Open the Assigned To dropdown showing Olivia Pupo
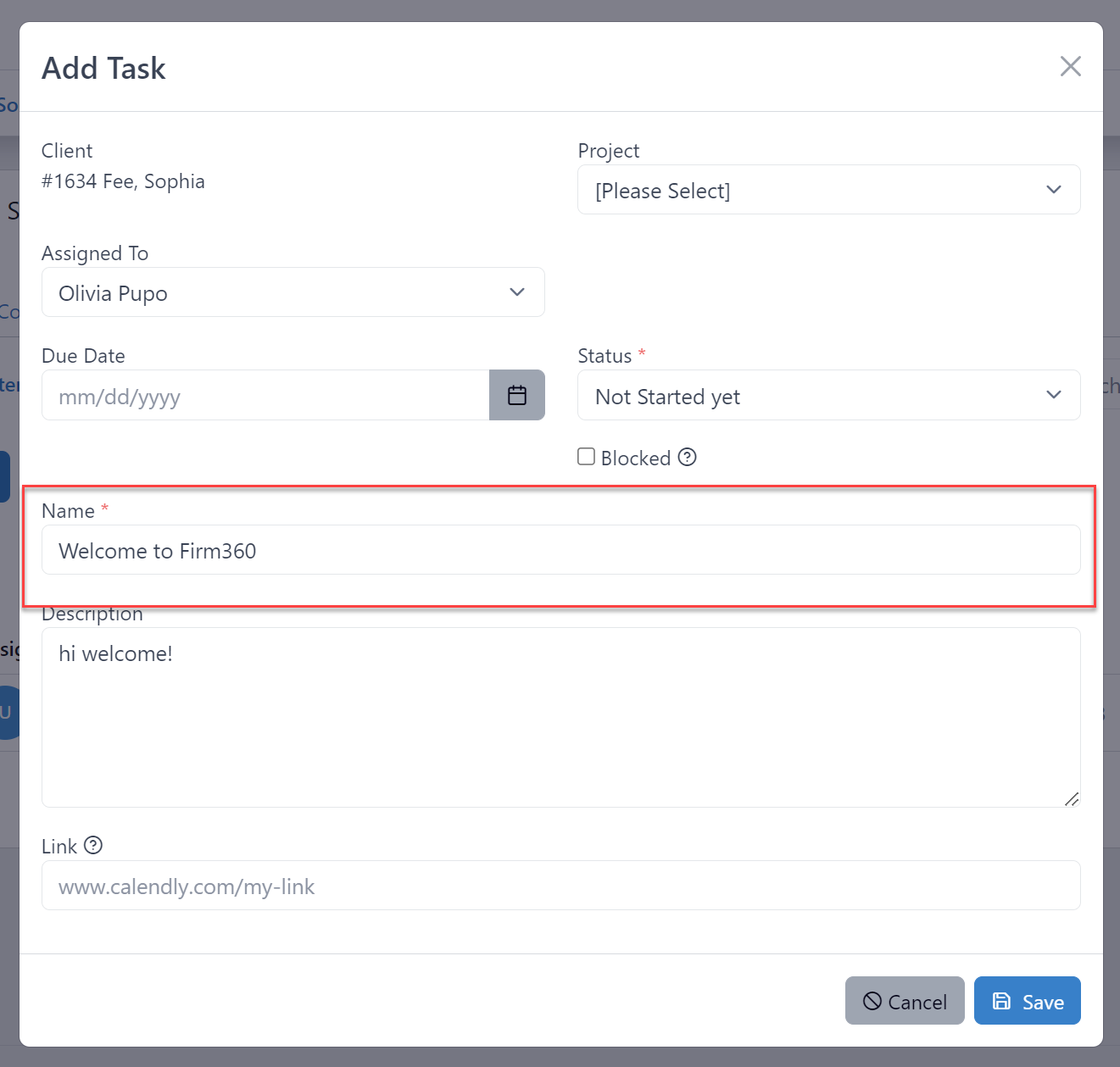 pos(293,292)
